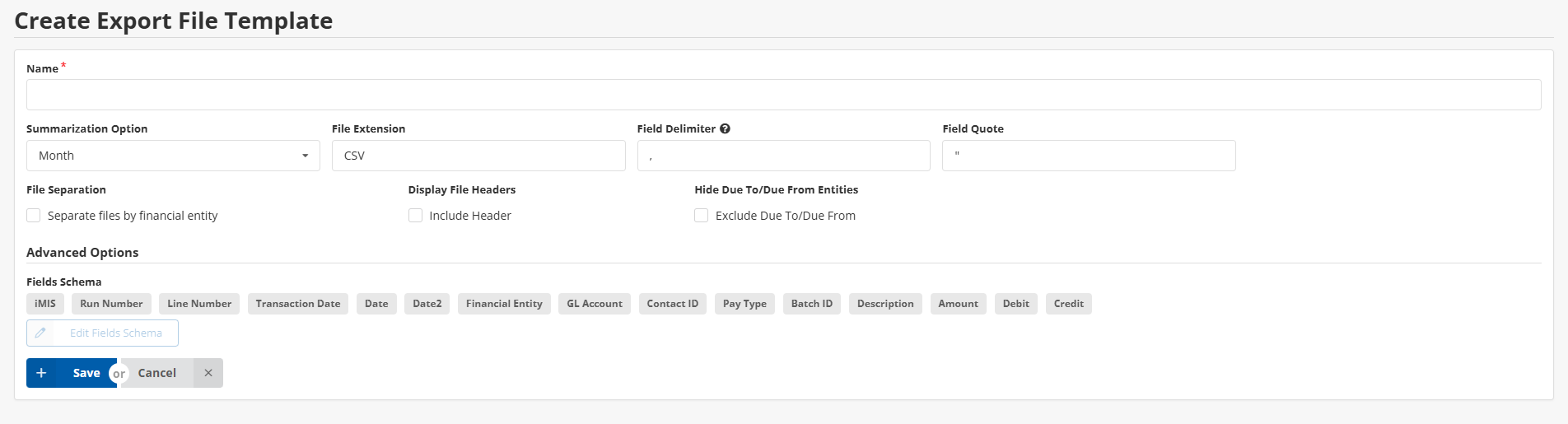This screenshot has height=424, width=1568.
Task: Open the Summarization Option dropdown
Action: tap(173, 156)
